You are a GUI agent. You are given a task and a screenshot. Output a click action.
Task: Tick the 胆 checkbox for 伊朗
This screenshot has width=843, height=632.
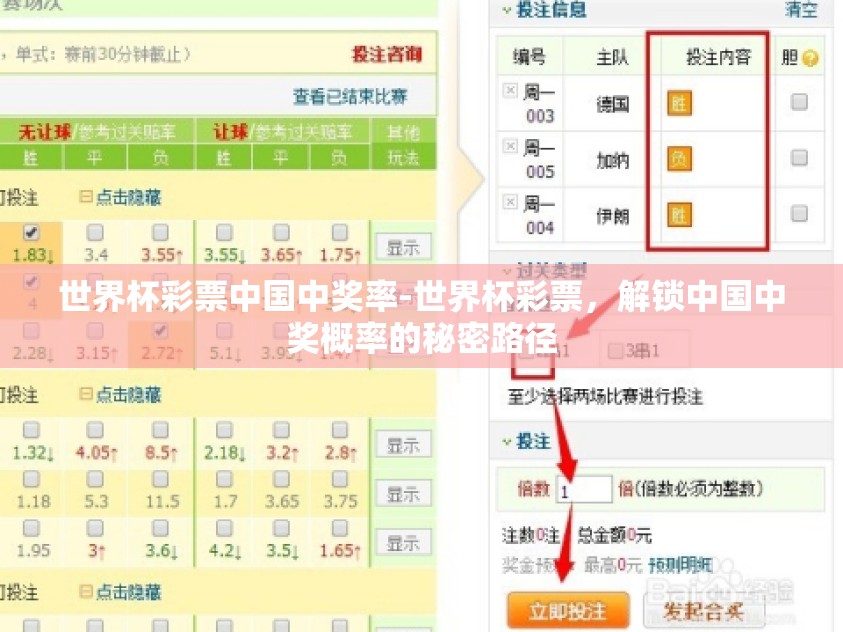click(799, 213)
